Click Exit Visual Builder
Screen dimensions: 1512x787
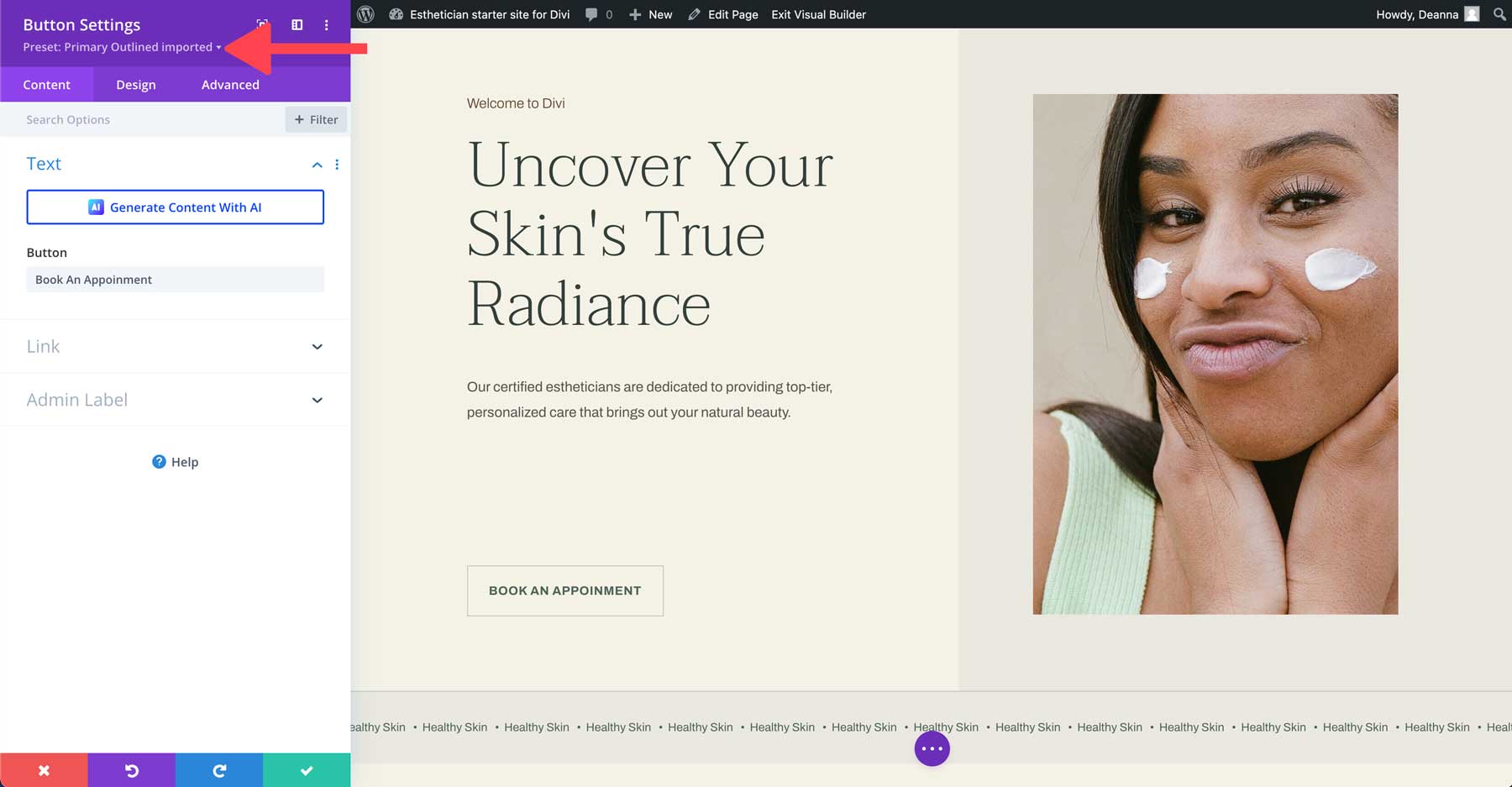click(x=817, y=14)
